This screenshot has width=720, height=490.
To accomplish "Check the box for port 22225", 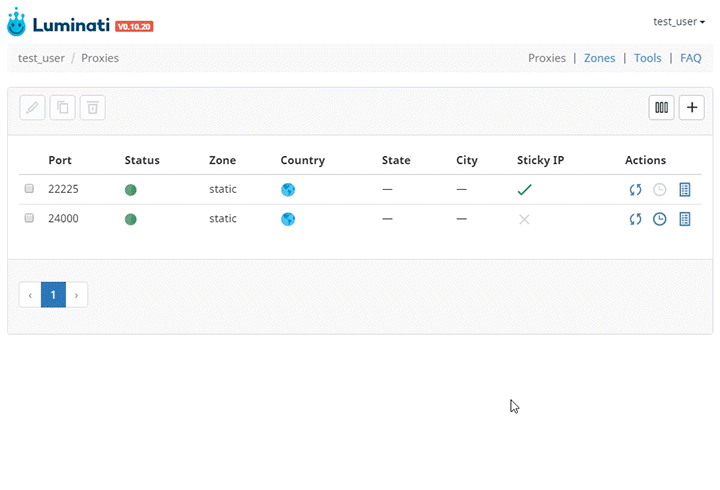I will (x=29, y=188).
